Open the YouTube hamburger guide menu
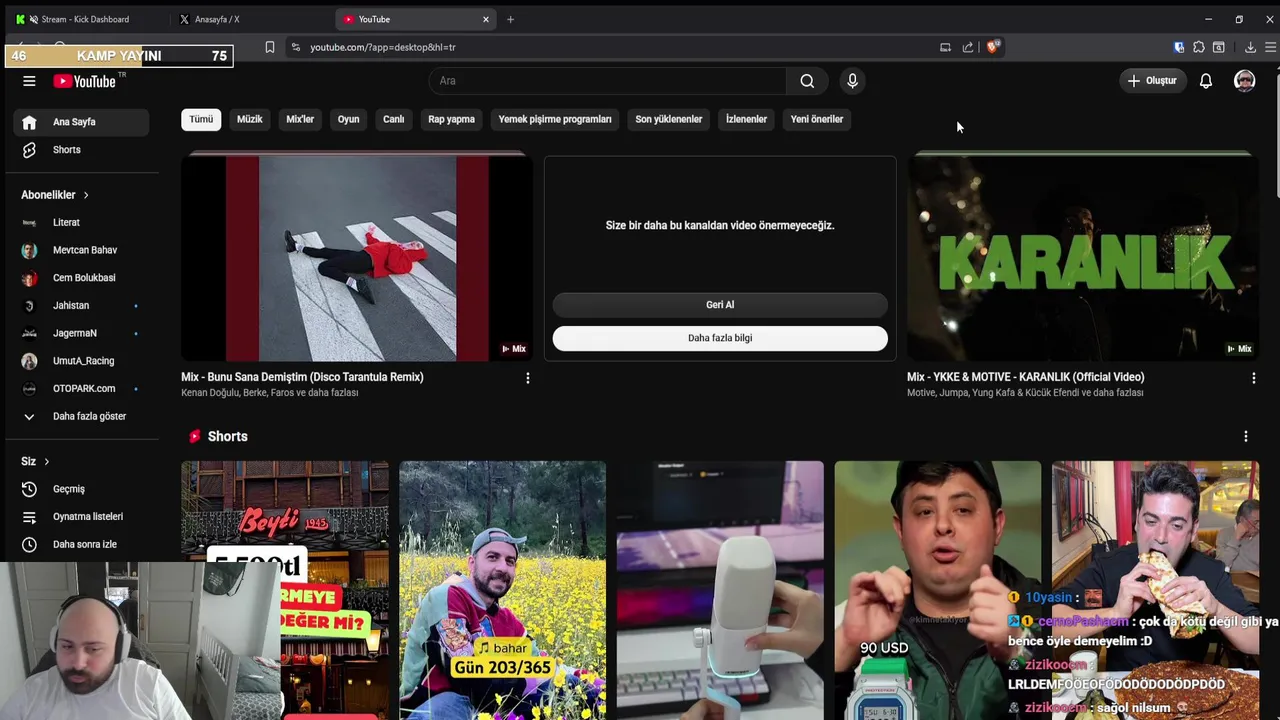 [29, 81]
